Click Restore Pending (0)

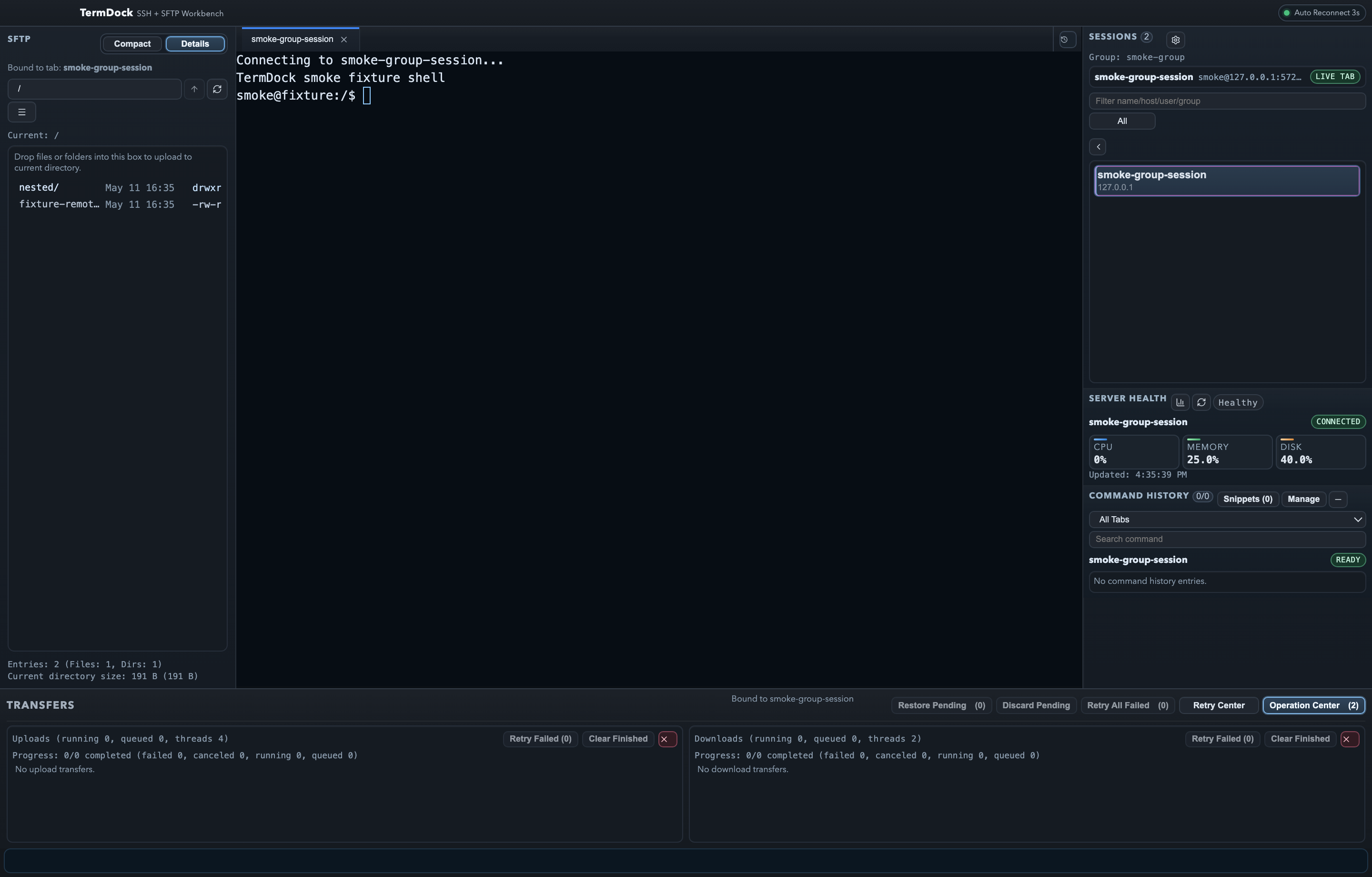(941, 706)
